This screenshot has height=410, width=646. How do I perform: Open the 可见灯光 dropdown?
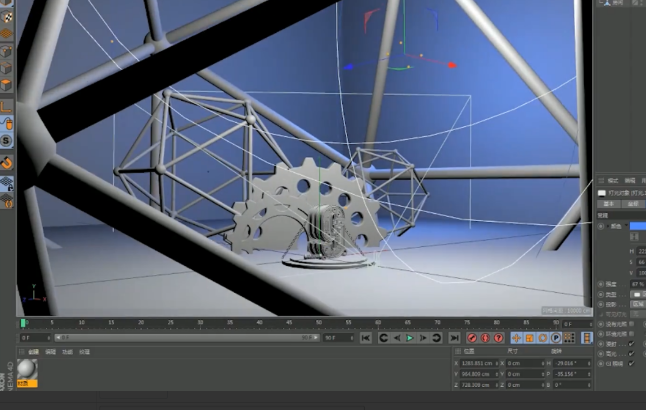pos(638,314)
